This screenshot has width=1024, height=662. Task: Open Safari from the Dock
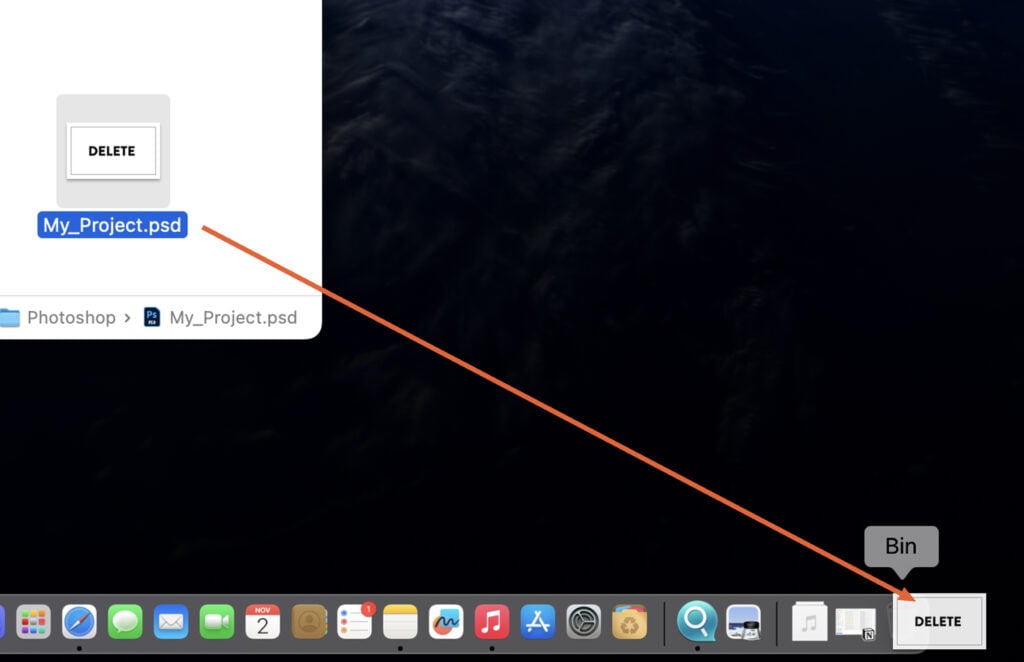(x=80, y=622)
